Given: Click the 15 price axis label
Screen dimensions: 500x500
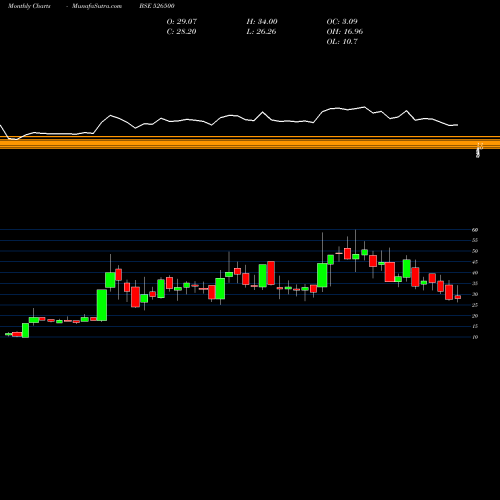Looking at the screenshot, I should pos(475,326).
